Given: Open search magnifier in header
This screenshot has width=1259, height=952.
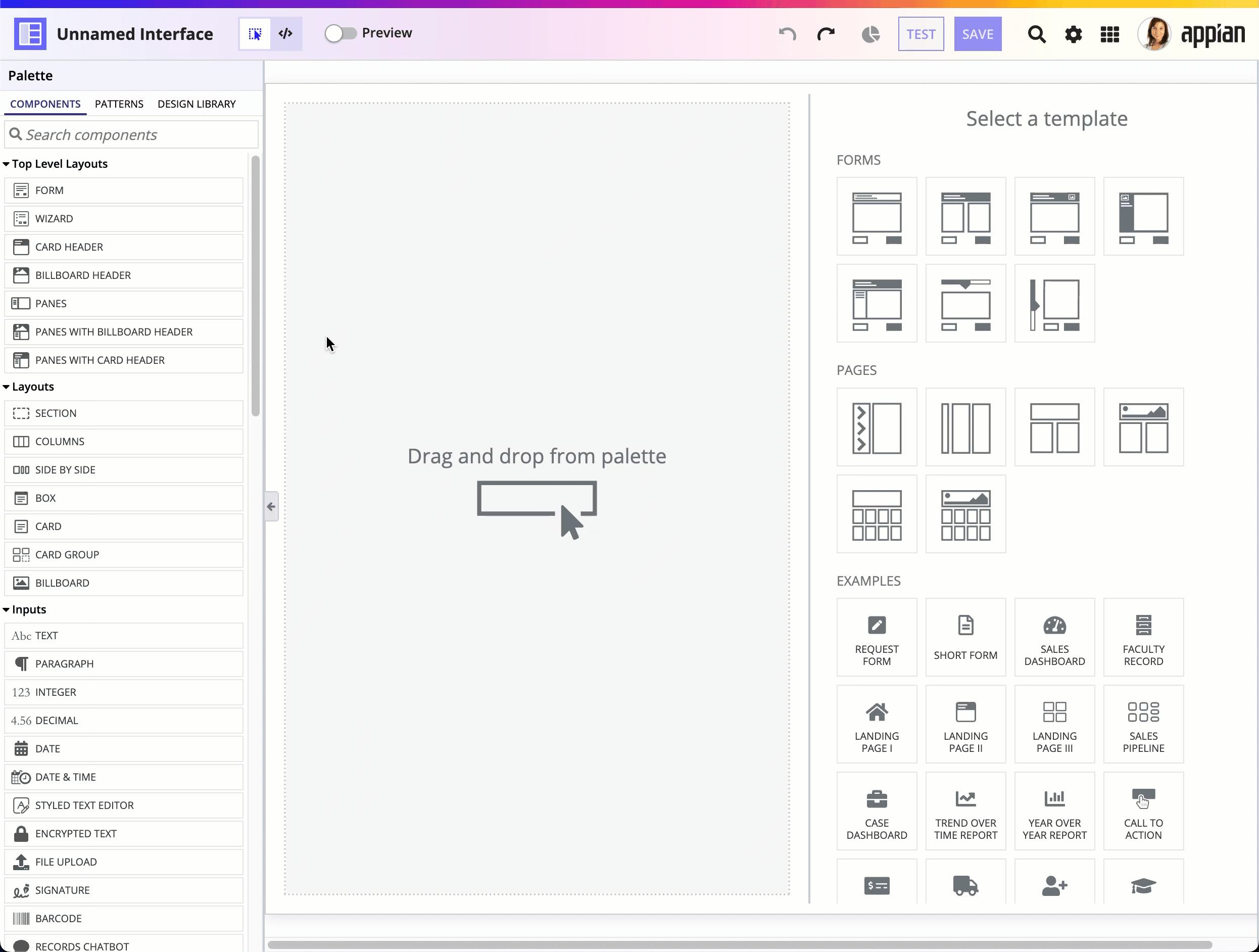Looking at the screenshot, I should coord(1037,34).
